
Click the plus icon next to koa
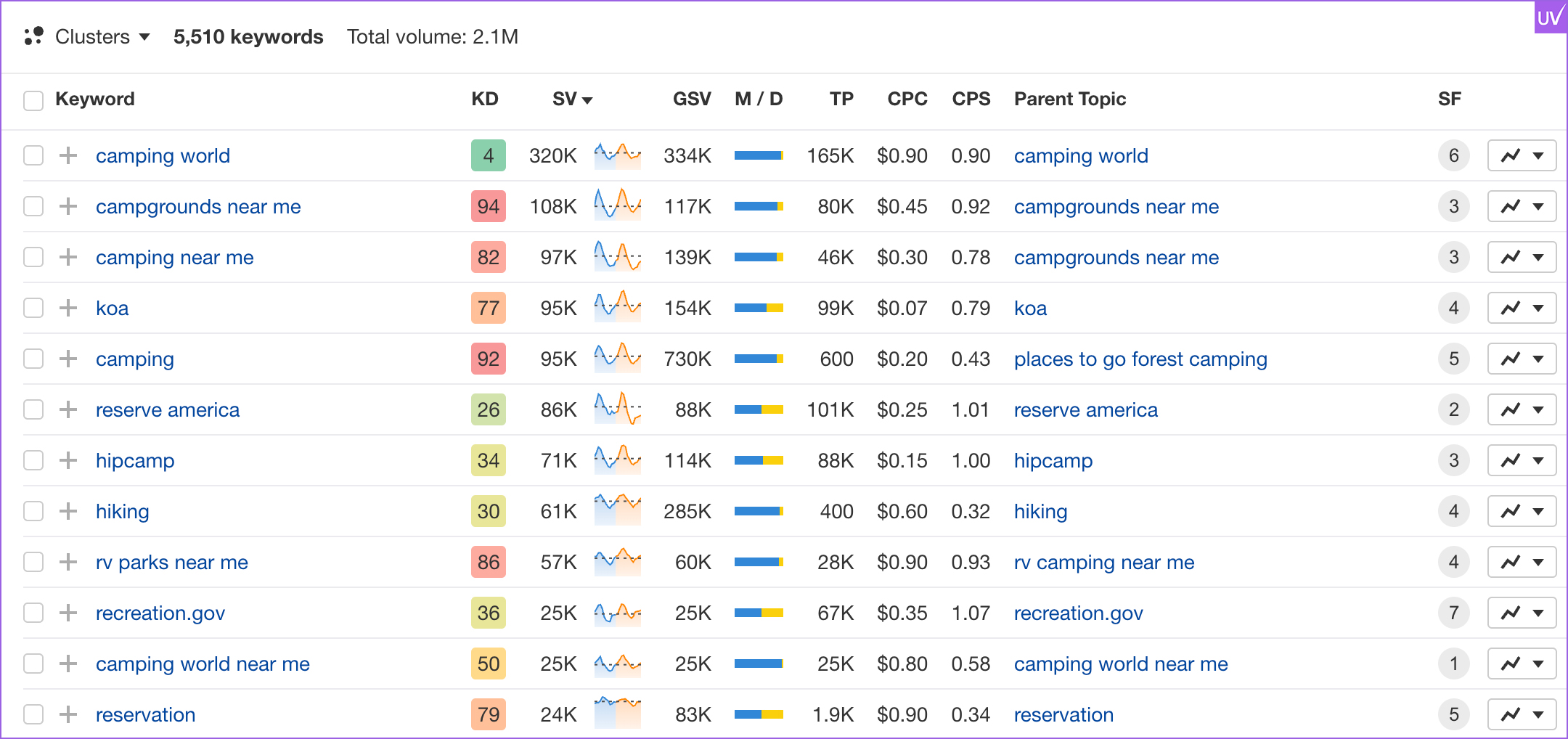click(68, 308)
